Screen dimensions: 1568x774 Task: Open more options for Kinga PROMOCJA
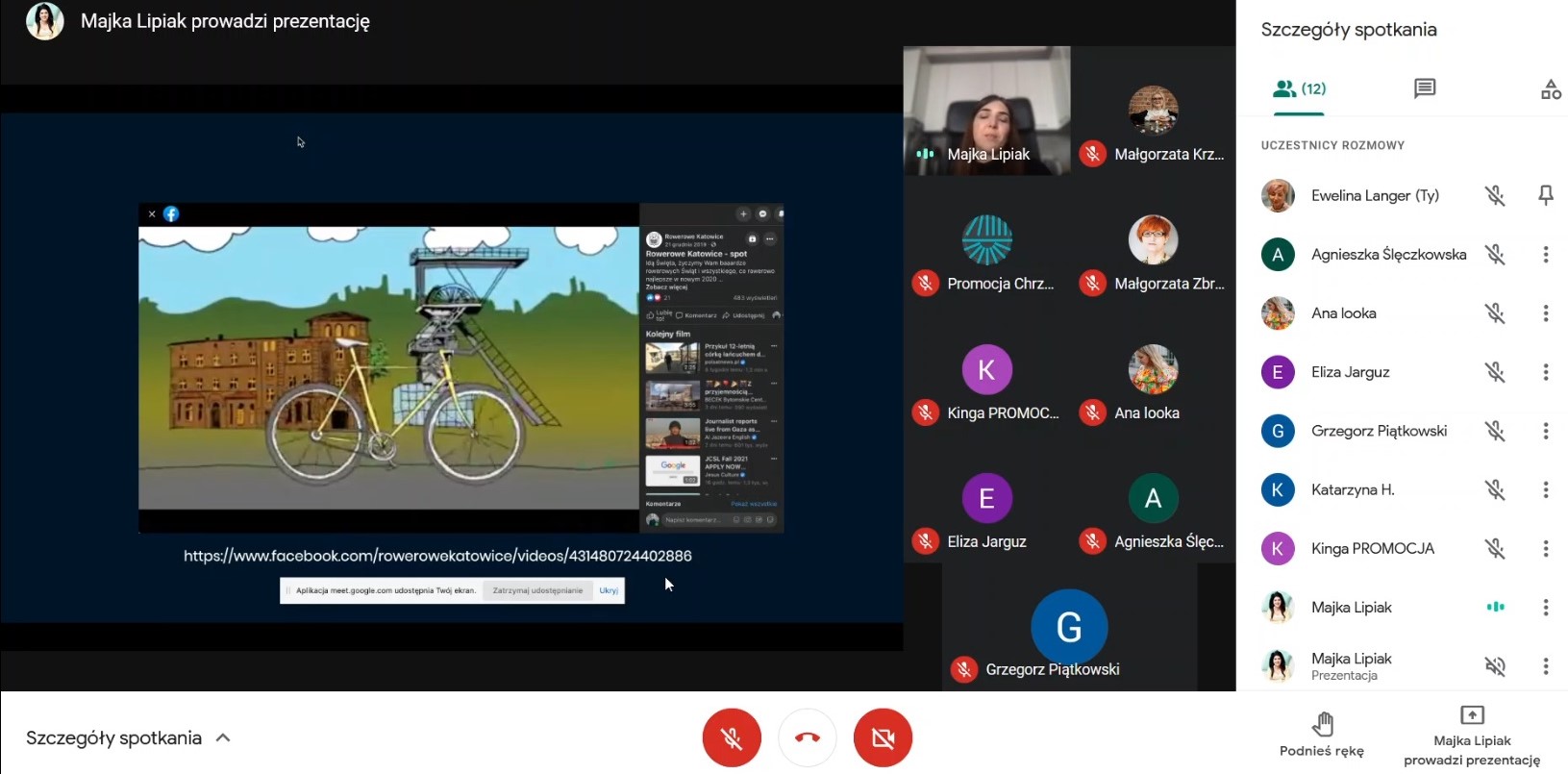coord(1546,548)
